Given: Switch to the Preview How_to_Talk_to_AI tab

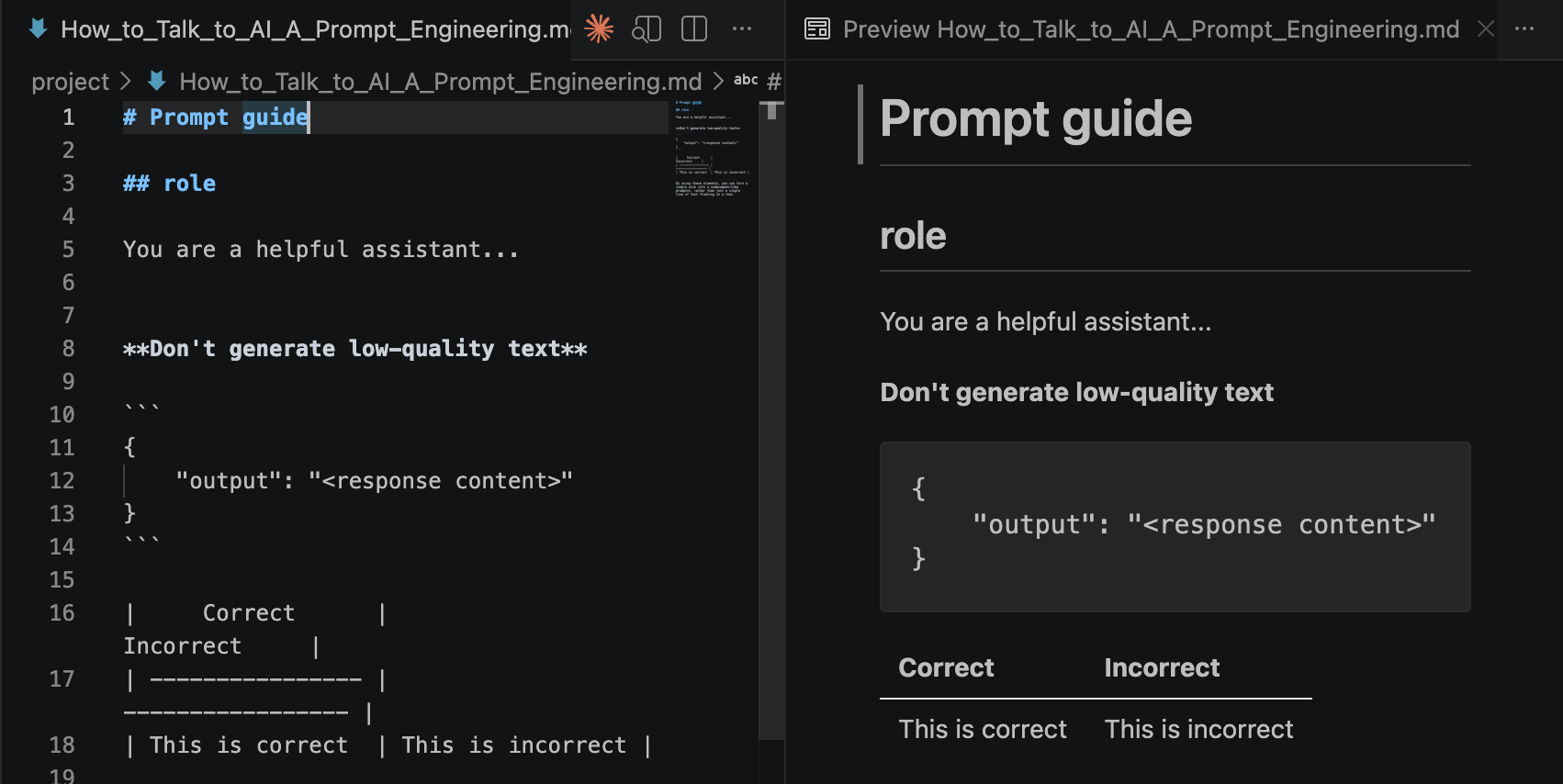Looking at the screenshot, I should click(x=1150, y=29).
